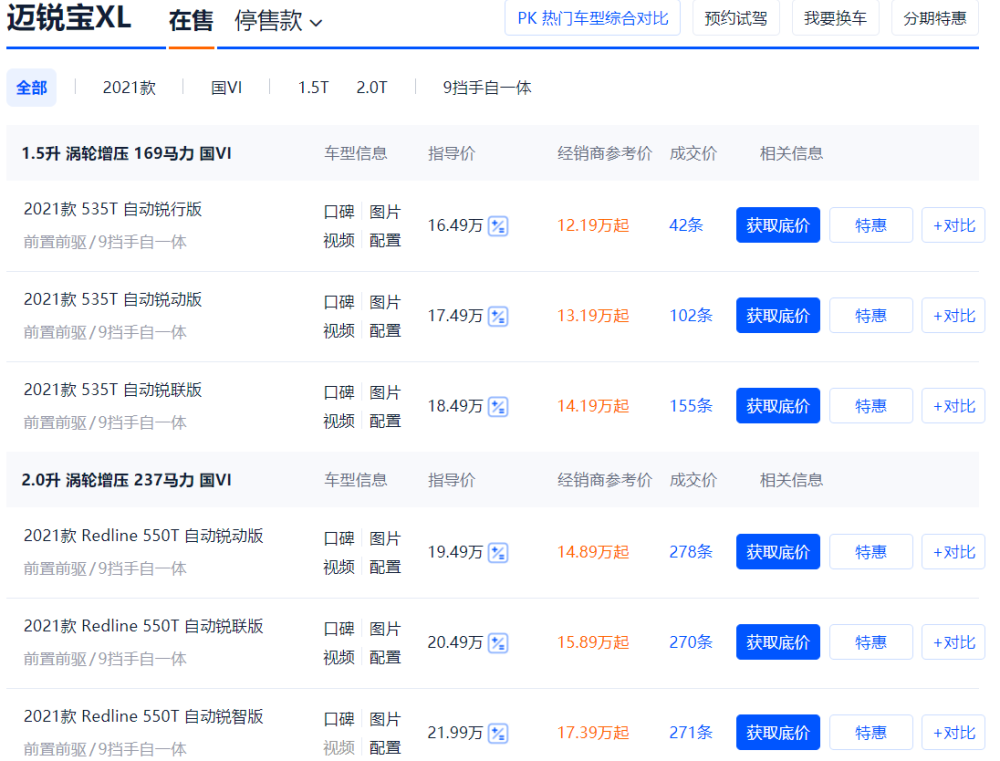Filter by 2.0T engine
1000x761 pixels.
click(372, 87)
